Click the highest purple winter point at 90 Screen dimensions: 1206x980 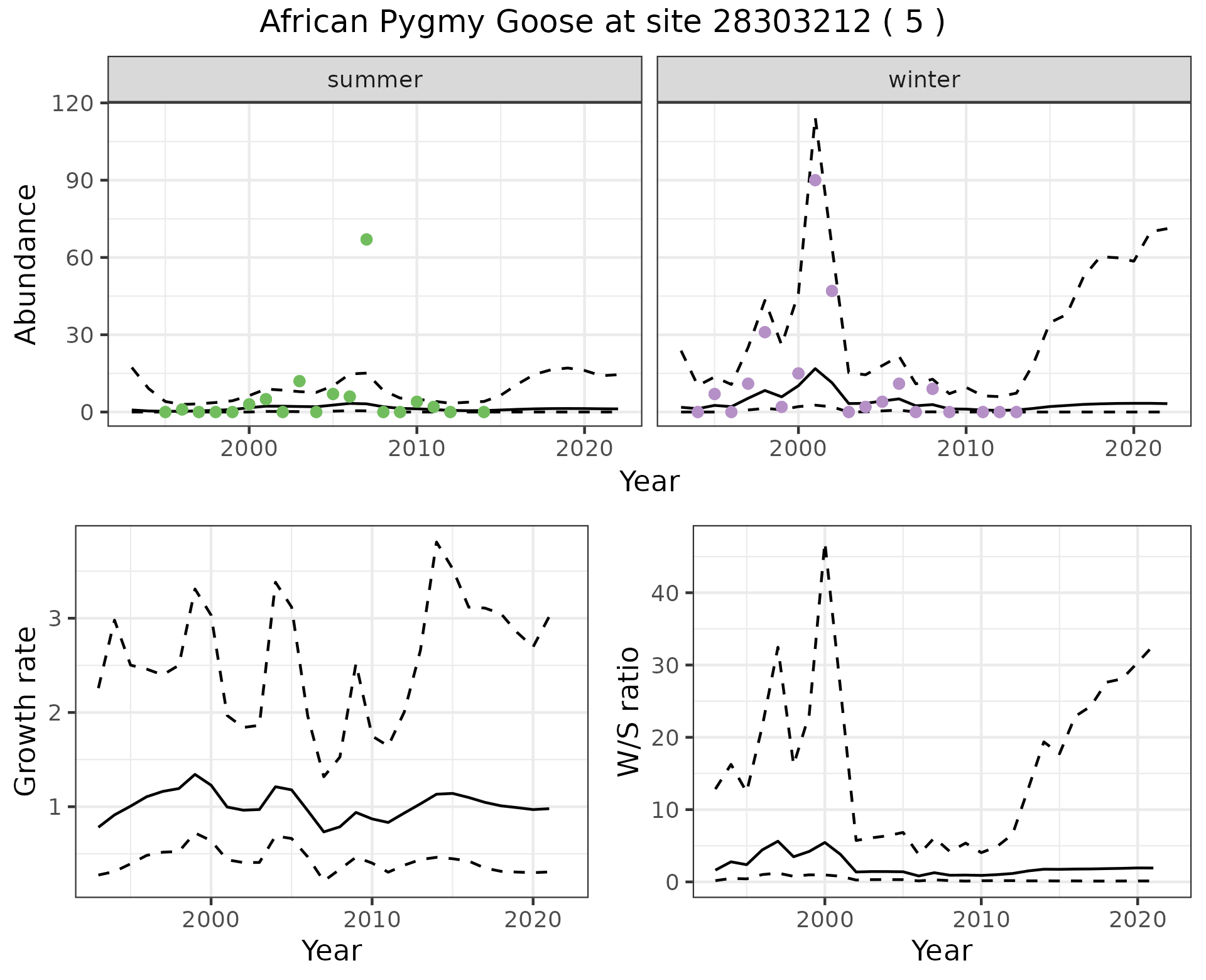[x=815, y=180]
